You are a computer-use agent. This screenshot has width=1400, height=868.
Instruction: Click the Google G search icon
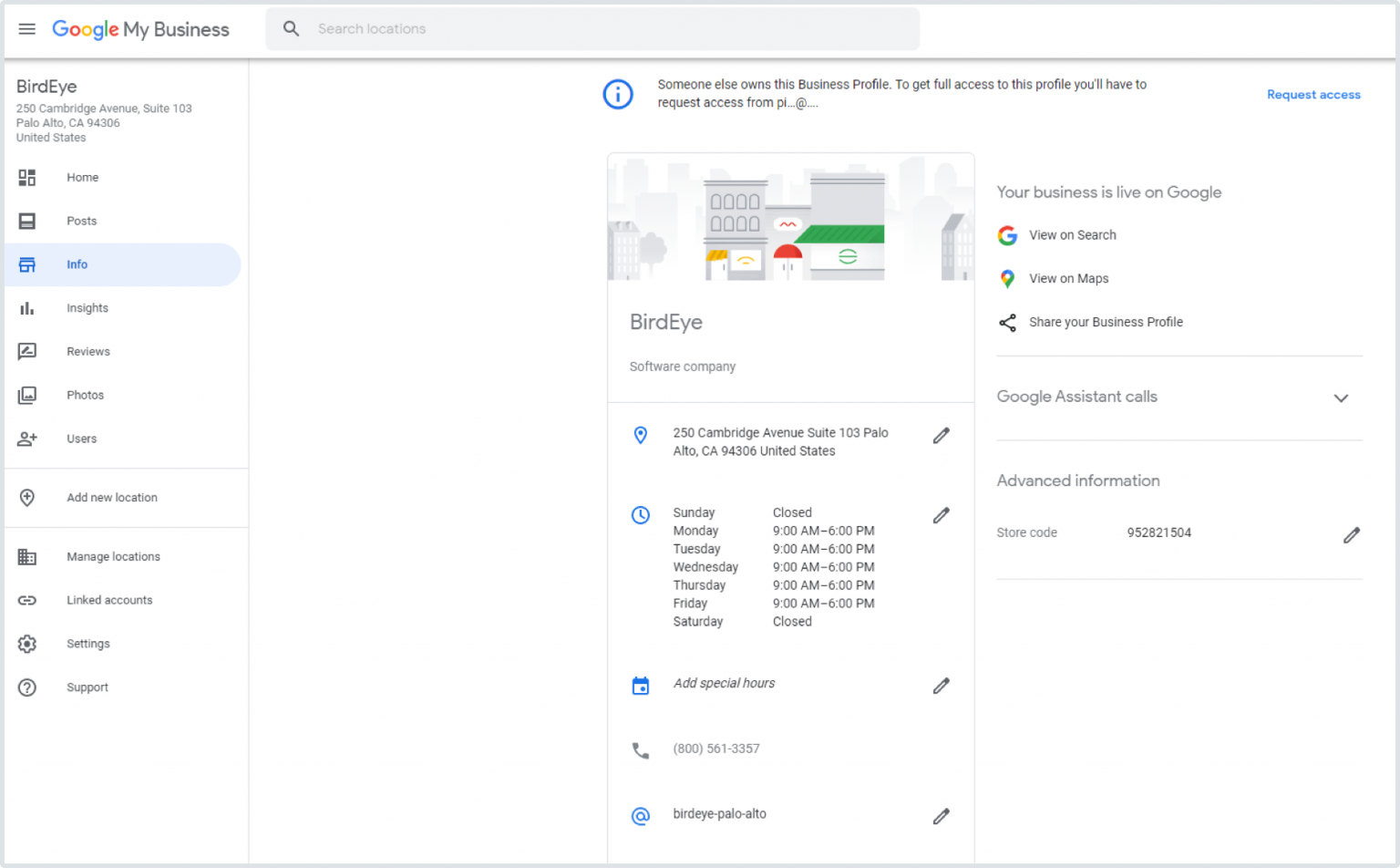[x=1007, y=235]
